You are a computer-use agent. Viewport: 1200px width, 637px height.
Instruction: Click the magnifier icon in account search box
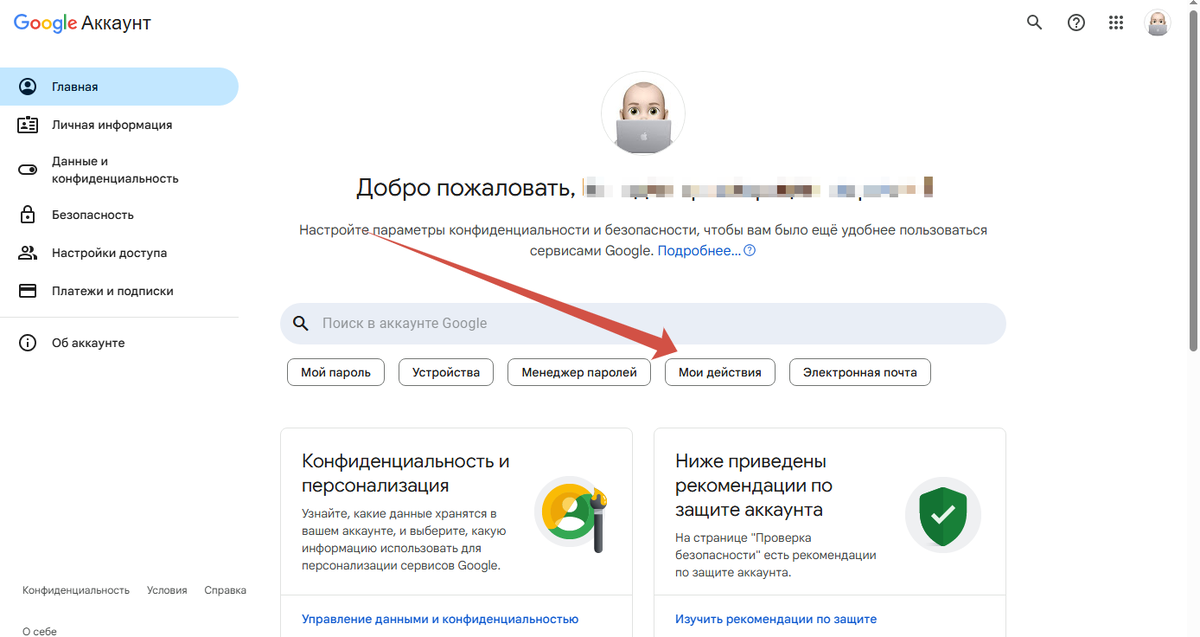pyautogui.click(x=300, y=324)
